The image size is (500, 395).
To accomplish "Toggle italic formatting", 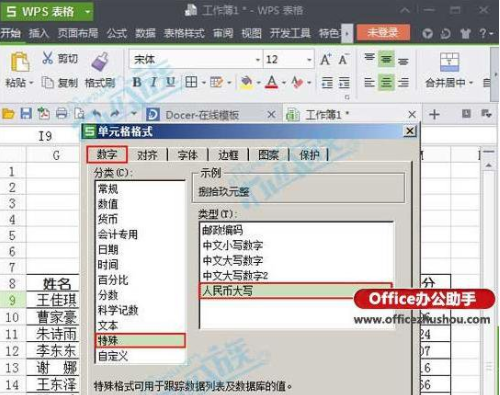I will (154, 82).
